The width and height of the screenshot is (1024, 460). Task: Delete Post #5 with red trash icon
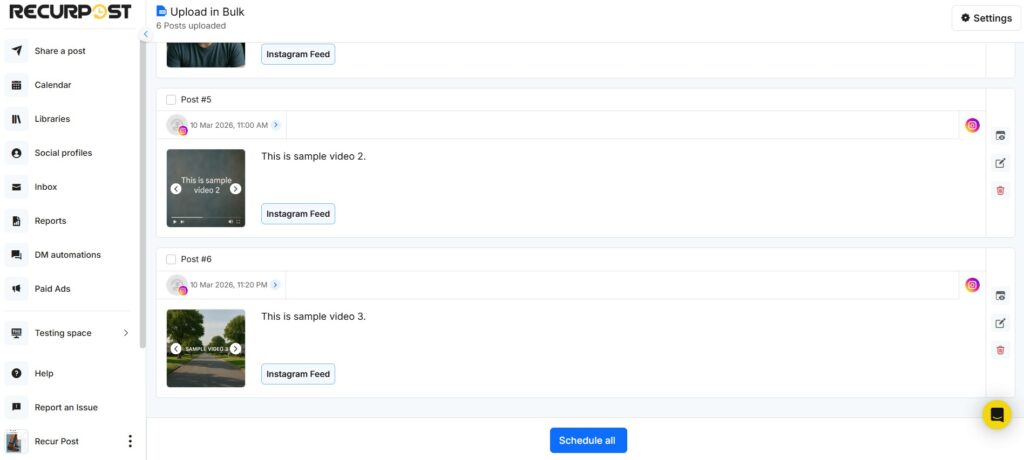[x=1000, y=191]
